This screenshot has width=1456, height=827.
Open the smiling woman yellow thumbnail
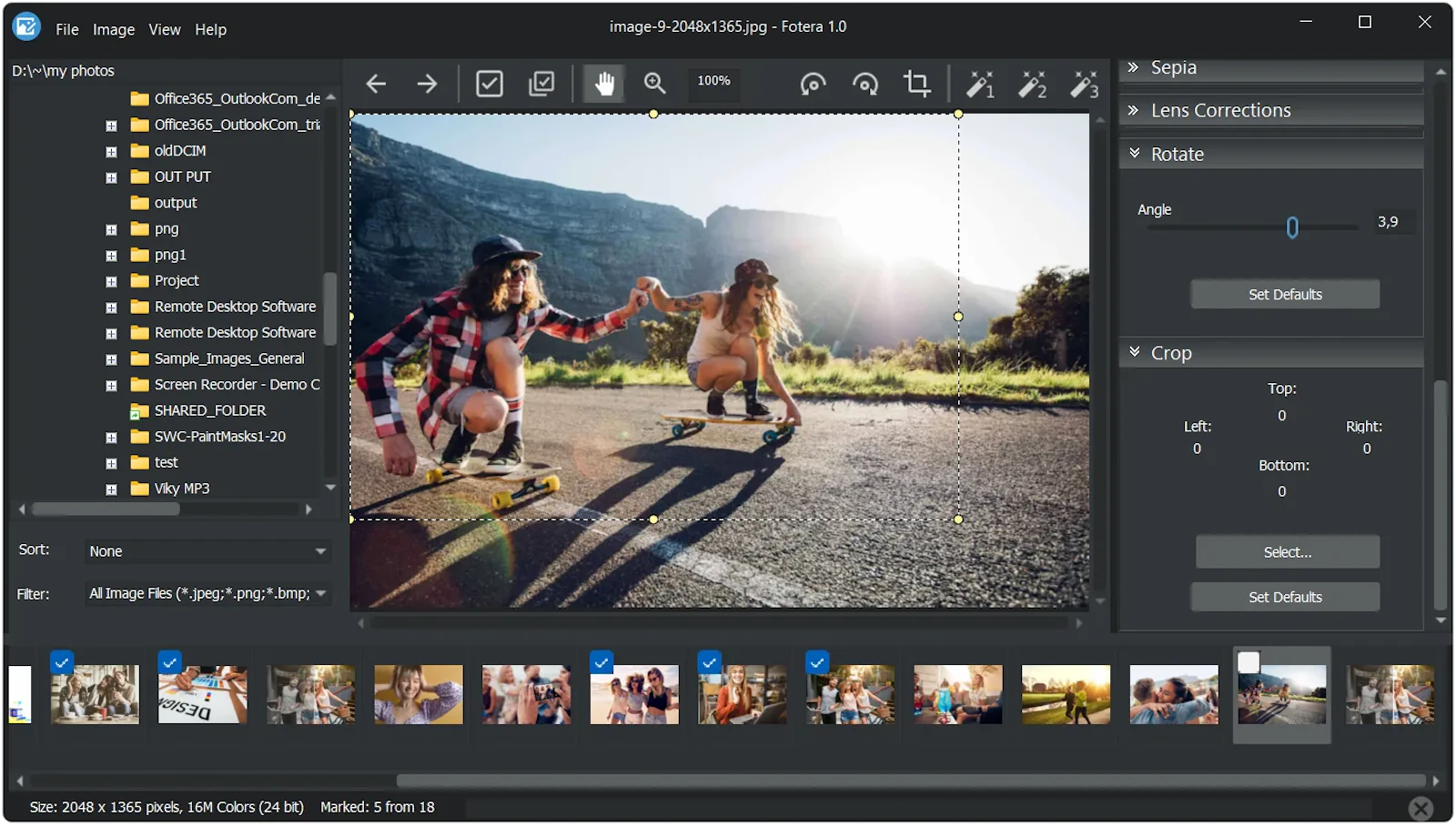[x=419, y=695]
